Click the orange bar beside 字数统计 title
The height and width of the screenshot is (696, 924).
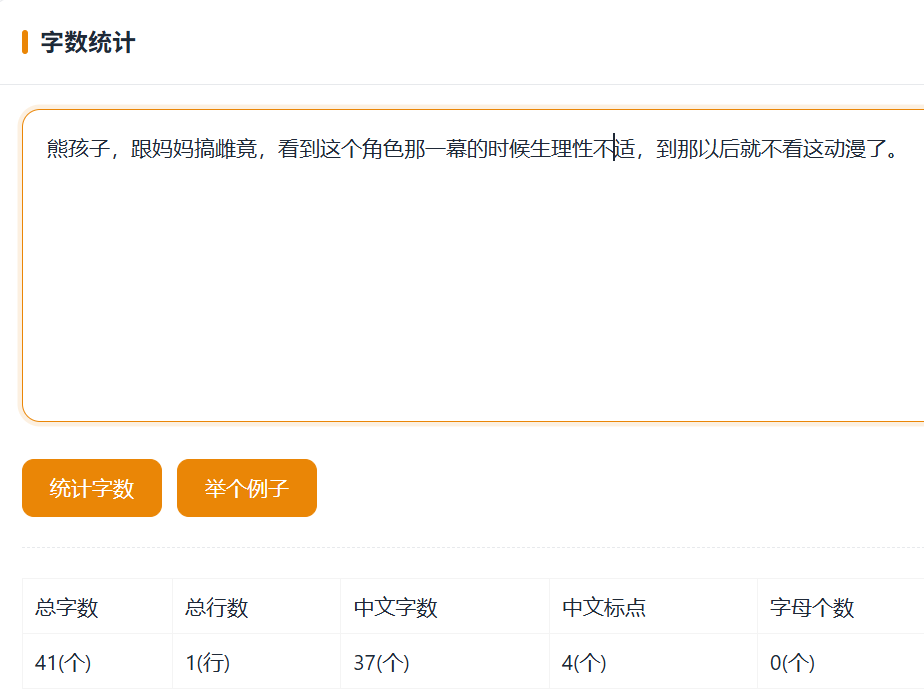click(x=25, y=42)
